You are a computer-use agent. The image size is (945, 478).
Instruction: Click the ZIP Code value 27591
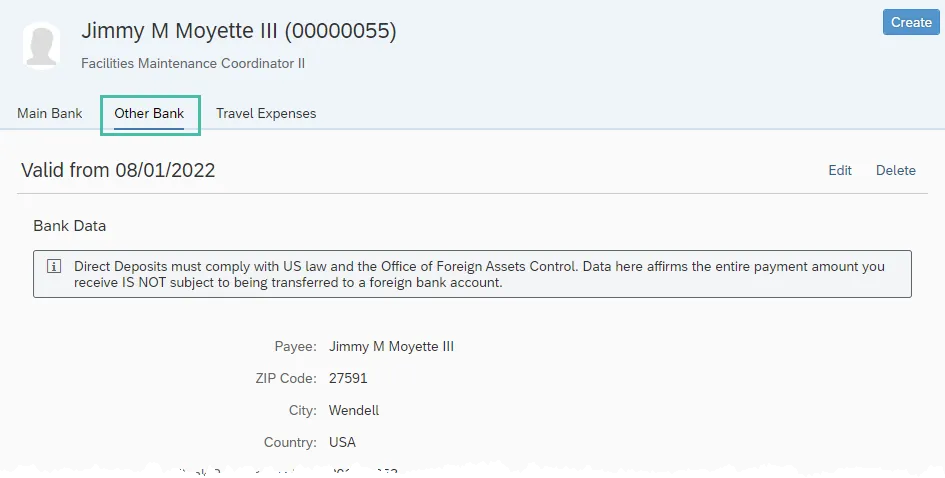coord(348,378)
